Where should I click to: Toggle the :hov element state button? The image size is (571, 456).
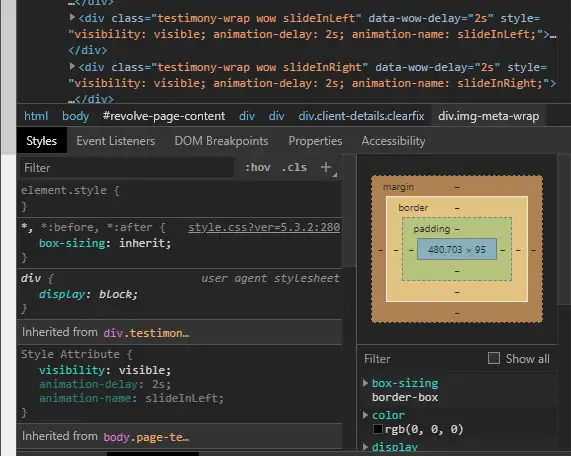coord(258,167)
